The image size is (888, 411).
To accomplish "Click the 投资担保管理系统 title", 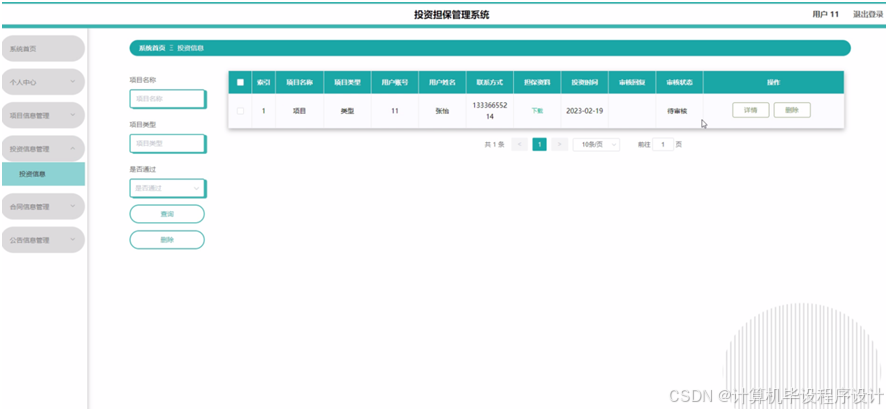I will (x=451, y=15).
